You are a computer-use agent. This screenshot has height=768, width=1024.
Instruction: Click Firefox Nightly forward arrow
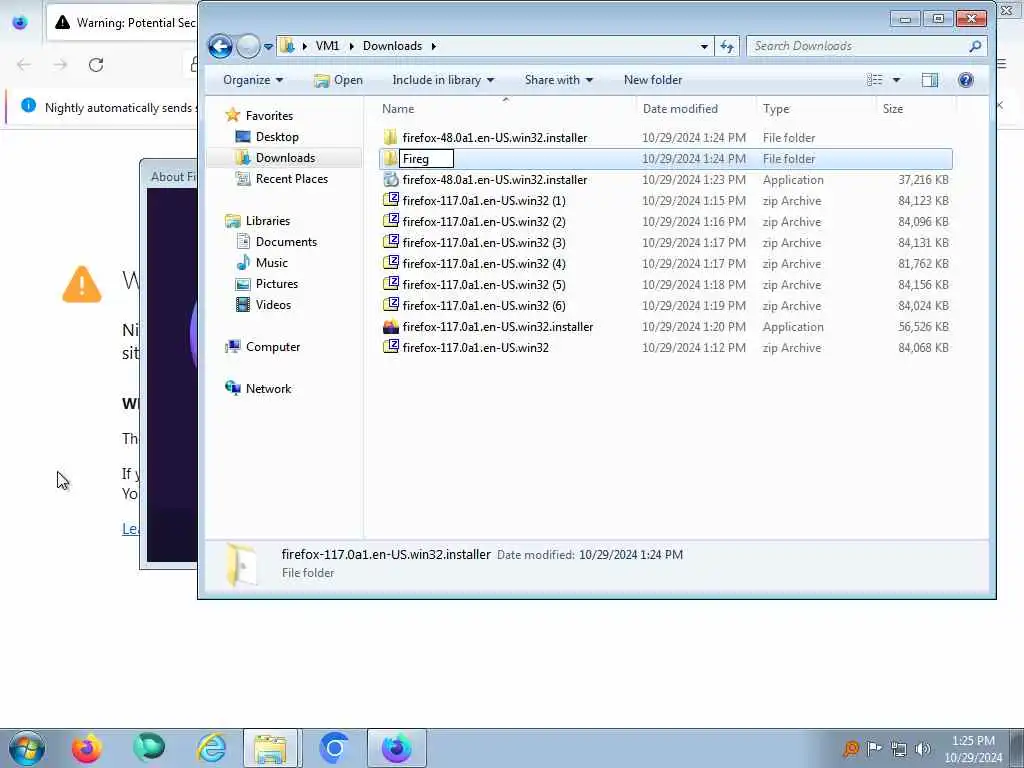60,65
